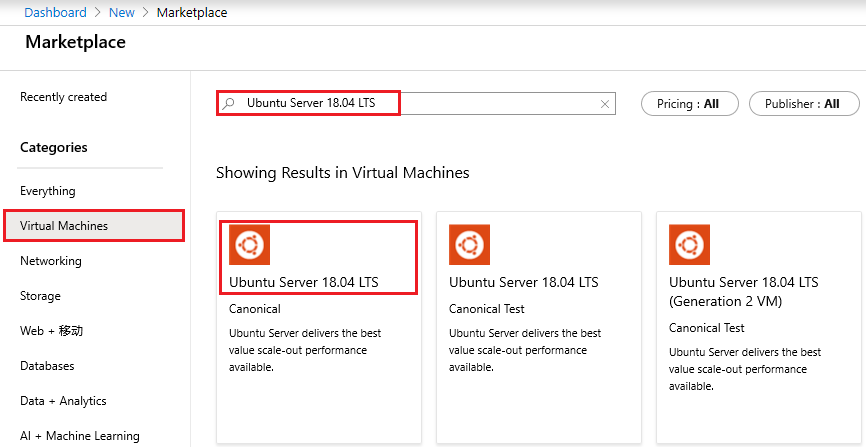Viewport: 866px width, 447px height.
Task: Click Ubuntu logo on Generation 2 VM card
Action: [689, 244]
